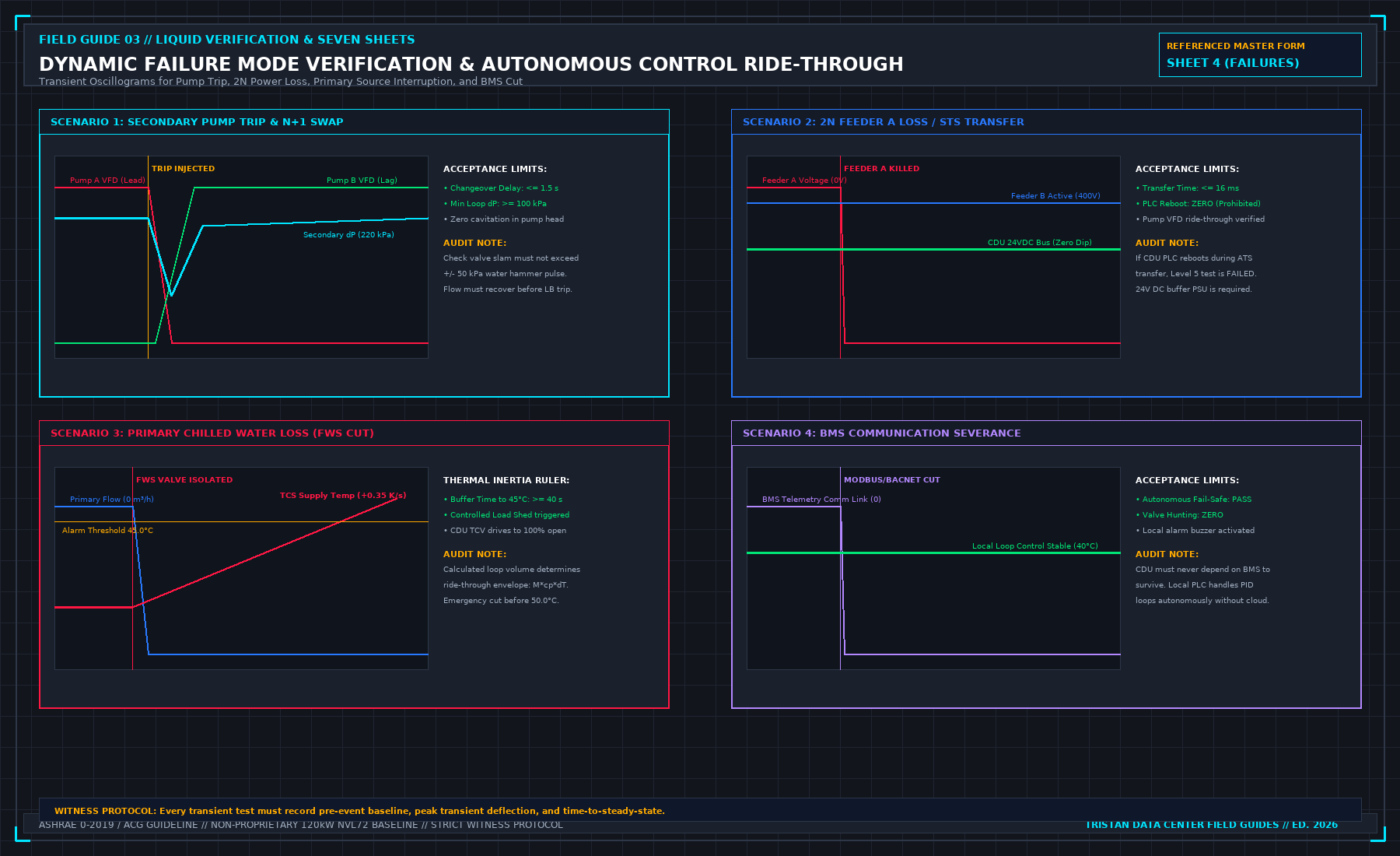Select "Emergency cut before 50.0°C." audit line

pos(501,601)
